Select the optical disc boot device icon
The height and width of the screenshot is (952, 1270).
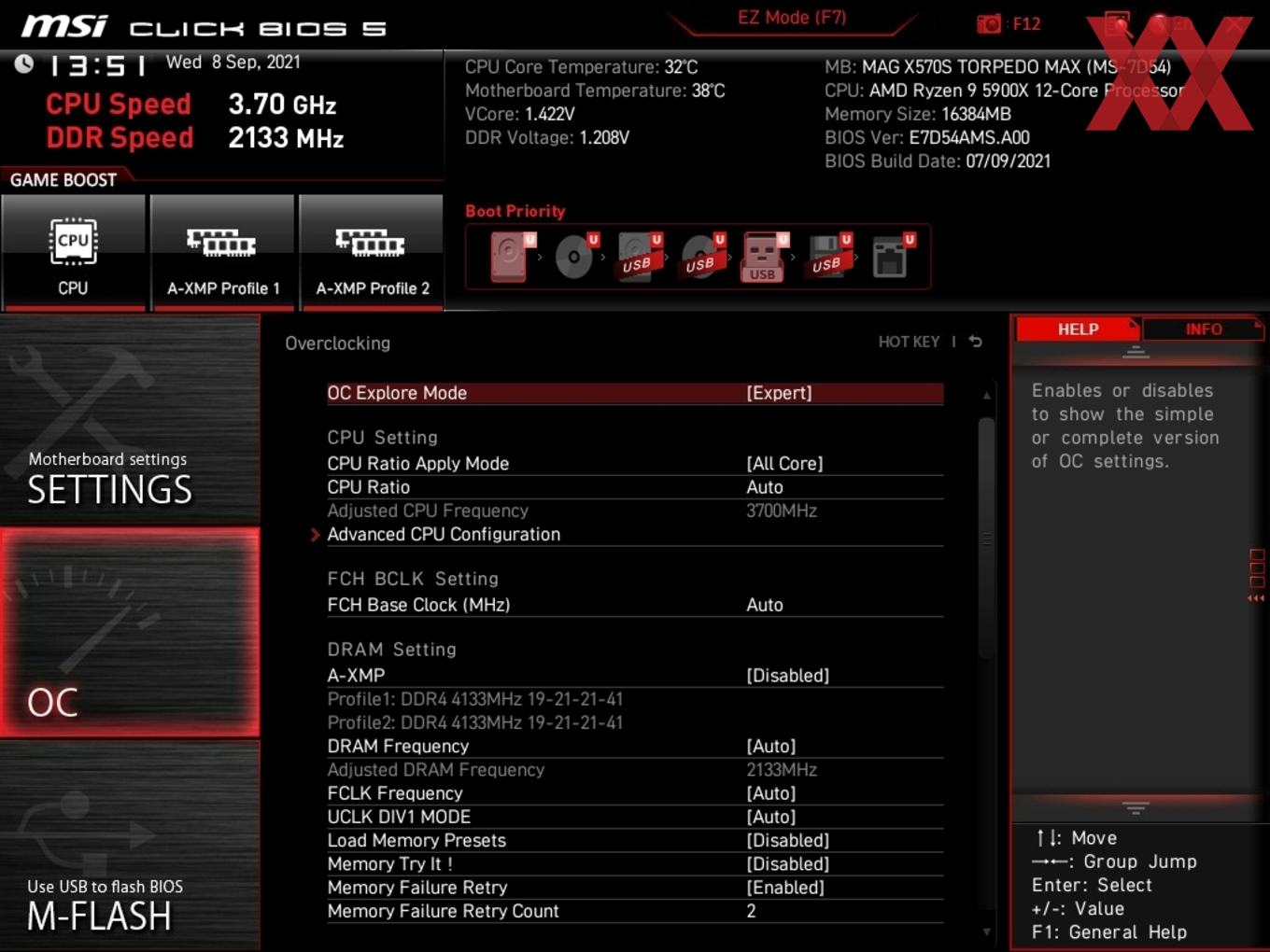click(575, 256)
